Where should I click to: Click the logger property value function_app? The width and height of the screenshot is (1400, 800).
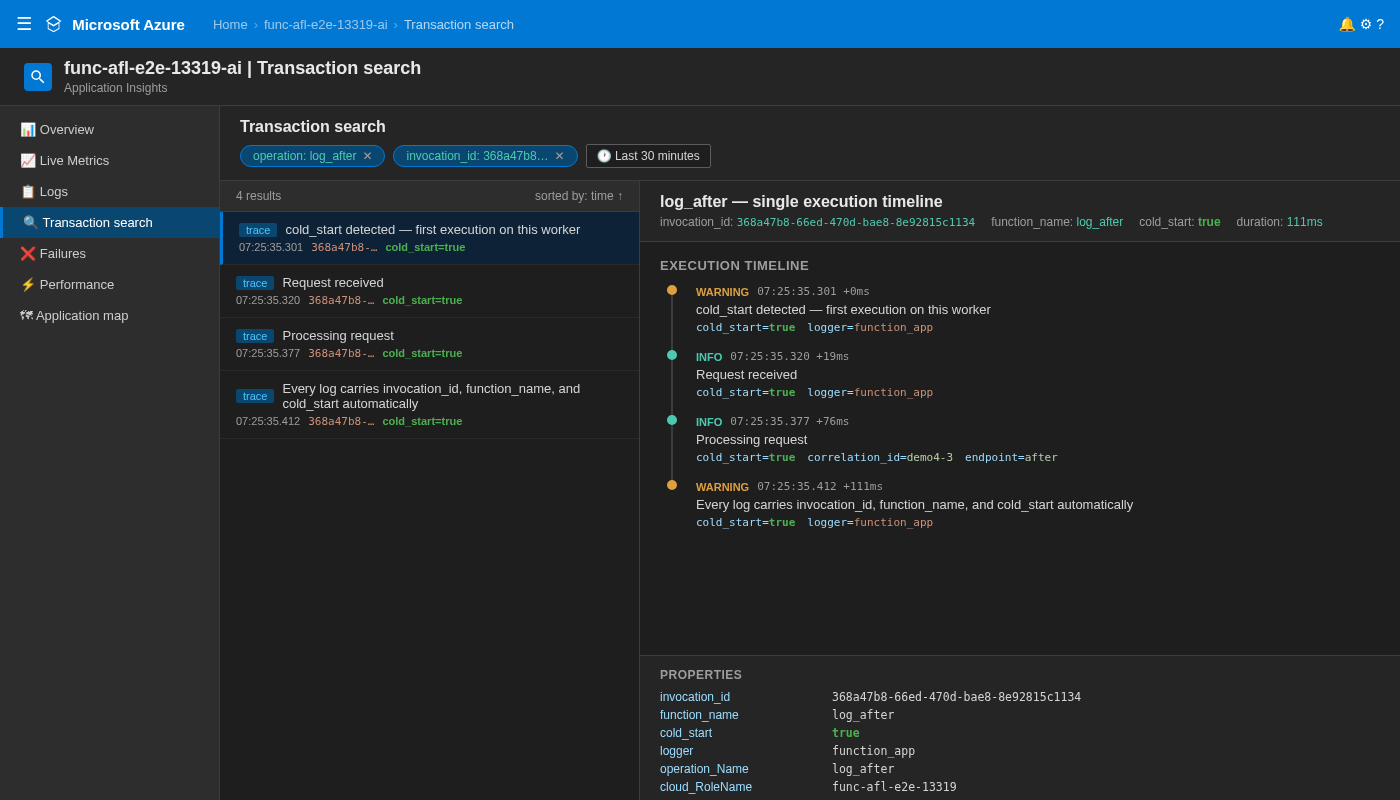[x=873, y=751]
